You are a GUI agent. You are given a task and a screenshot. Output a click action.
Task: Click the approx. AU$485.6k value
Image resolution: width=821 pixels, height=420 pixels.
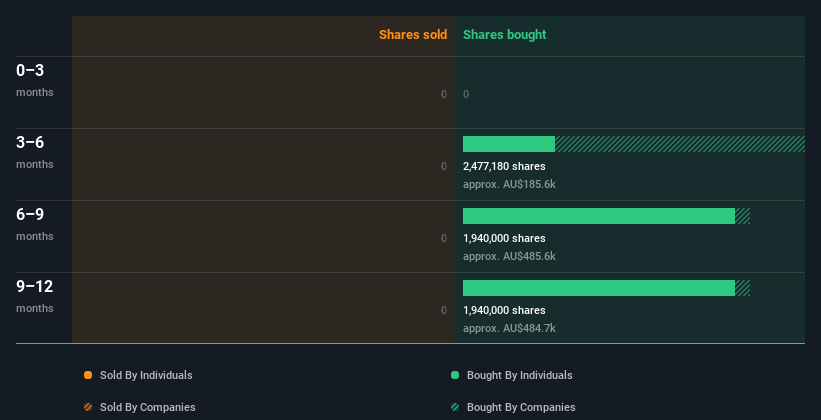(x=509, y=256)
